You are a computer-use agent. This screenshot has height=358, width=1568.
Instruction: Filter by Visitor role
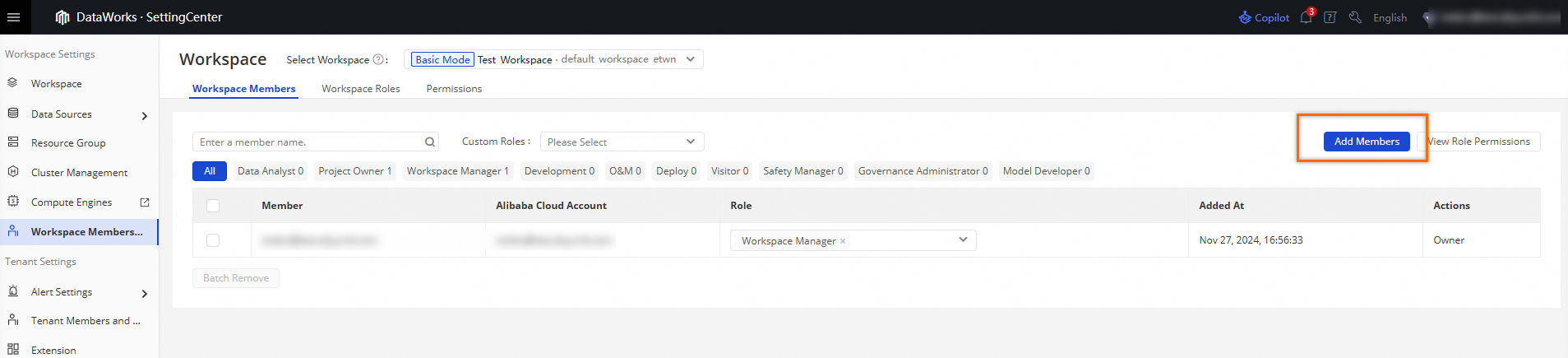(x=730, y=171)
